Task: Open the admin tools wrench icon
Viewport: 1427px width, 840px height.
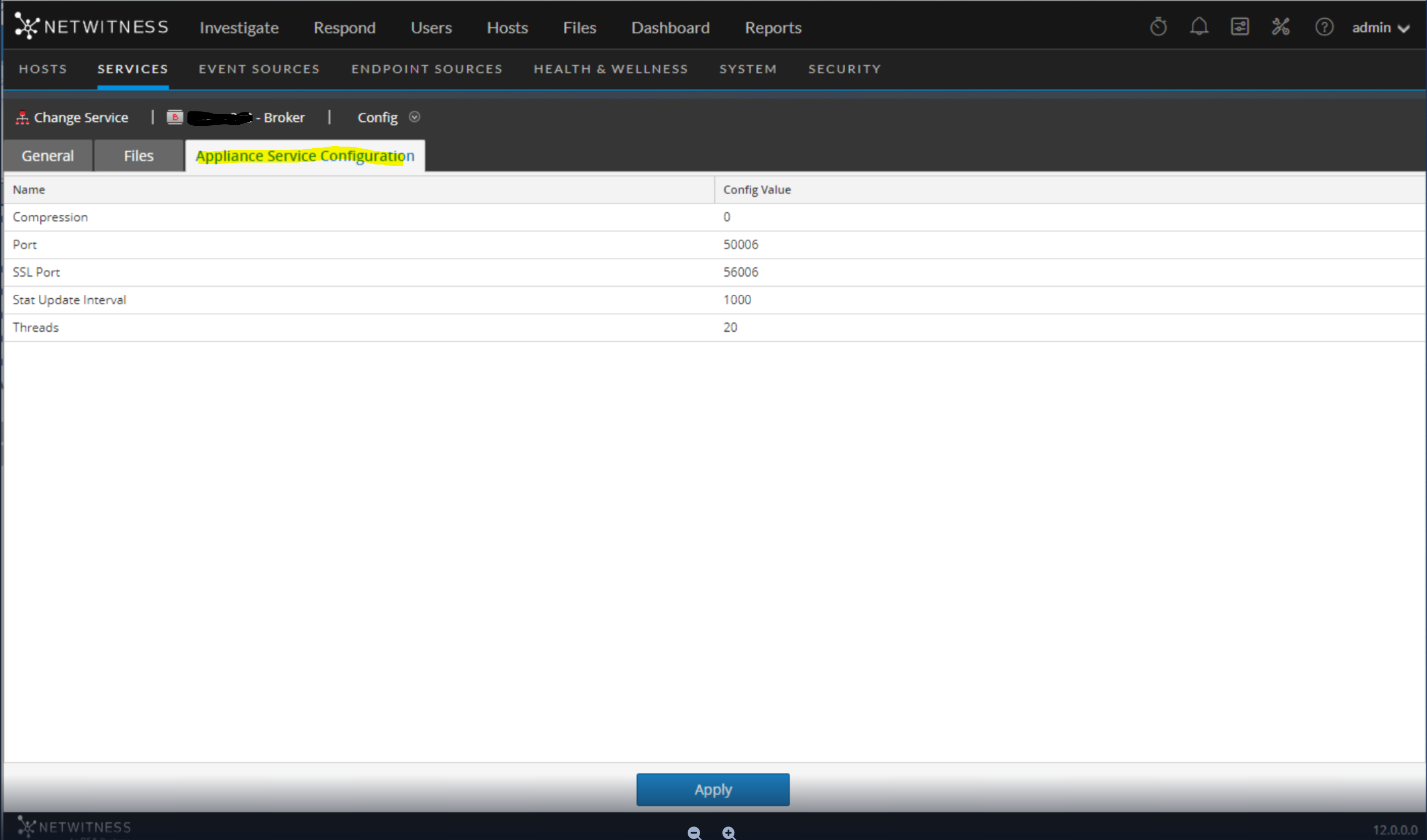Action: click(1280, 27)
